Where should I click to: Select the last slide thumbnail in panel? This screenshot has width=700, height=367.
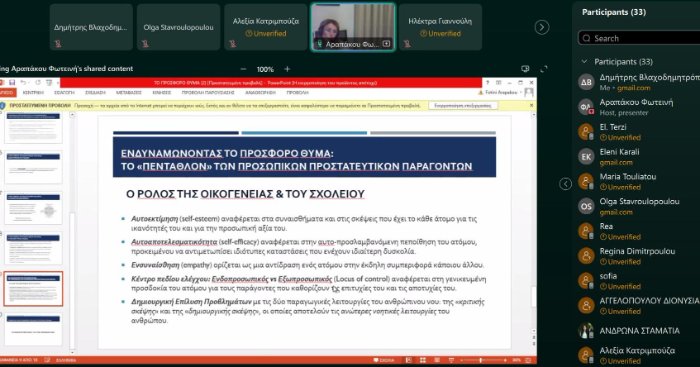[x=33, y=329]
